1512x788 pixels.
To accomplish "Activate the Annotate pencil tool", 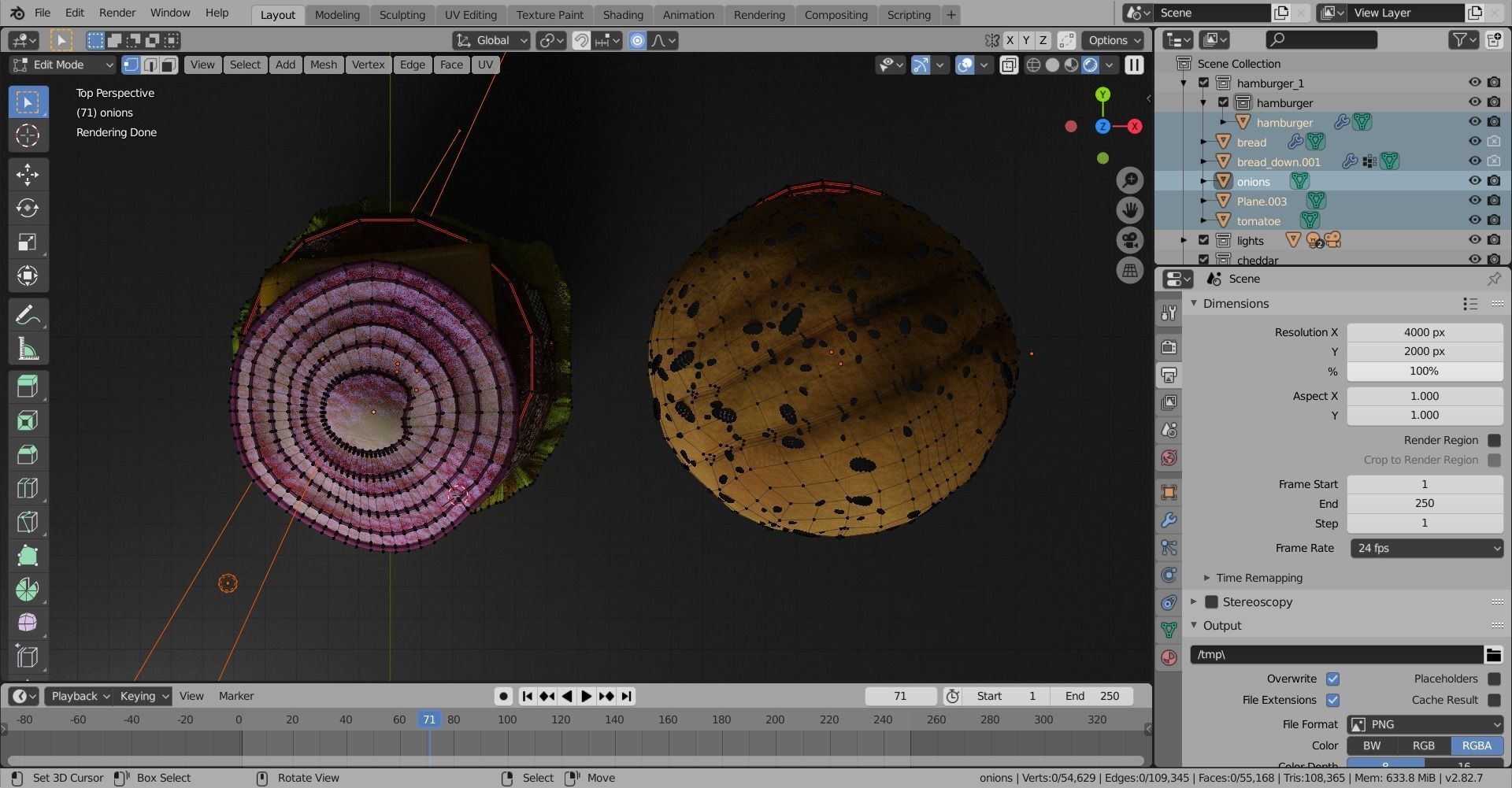I will coord(28,316).
